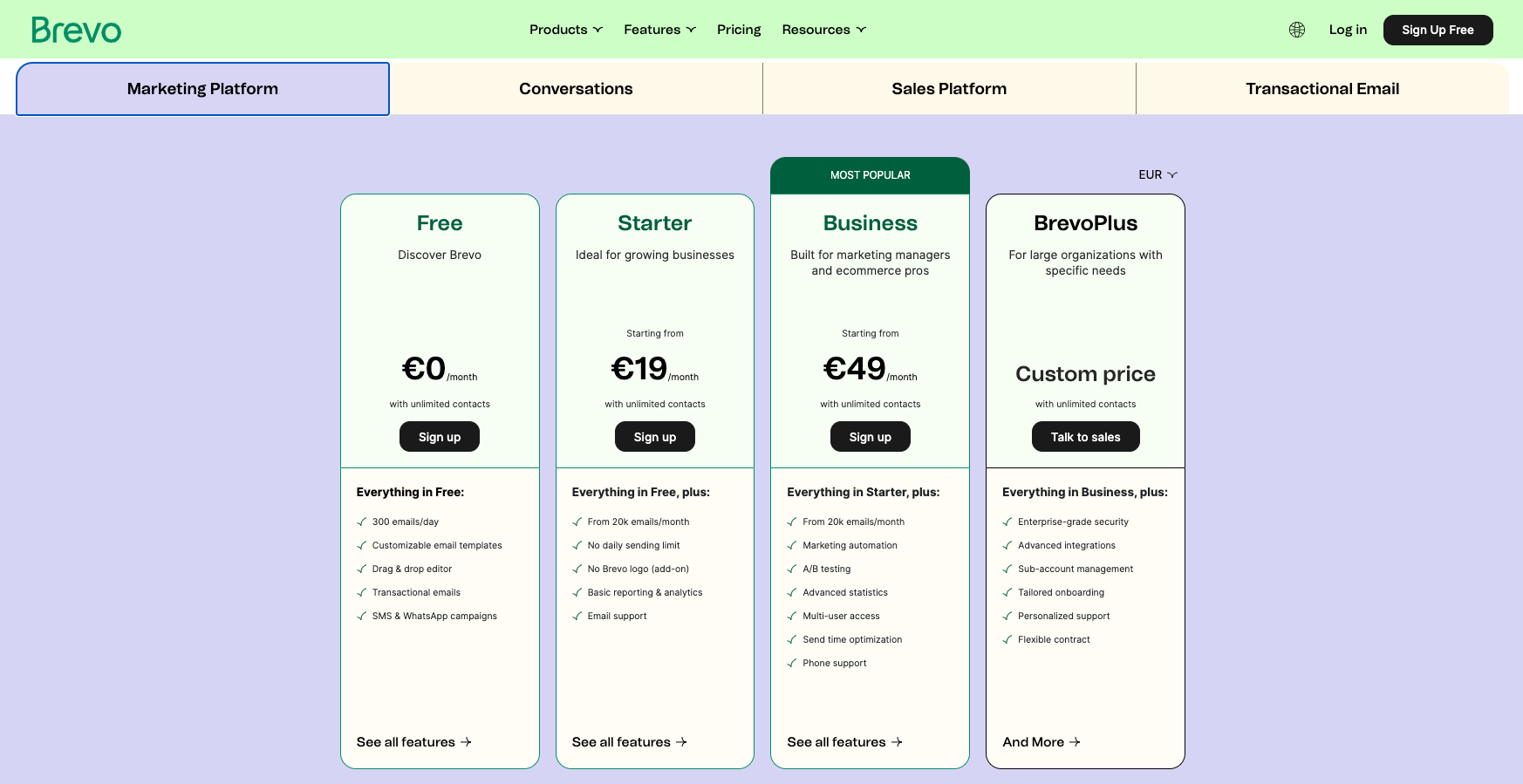The width and height of the screenshot is (1523, 784).
Task: Click the €0 price text
Action: [x=424, y=369]
